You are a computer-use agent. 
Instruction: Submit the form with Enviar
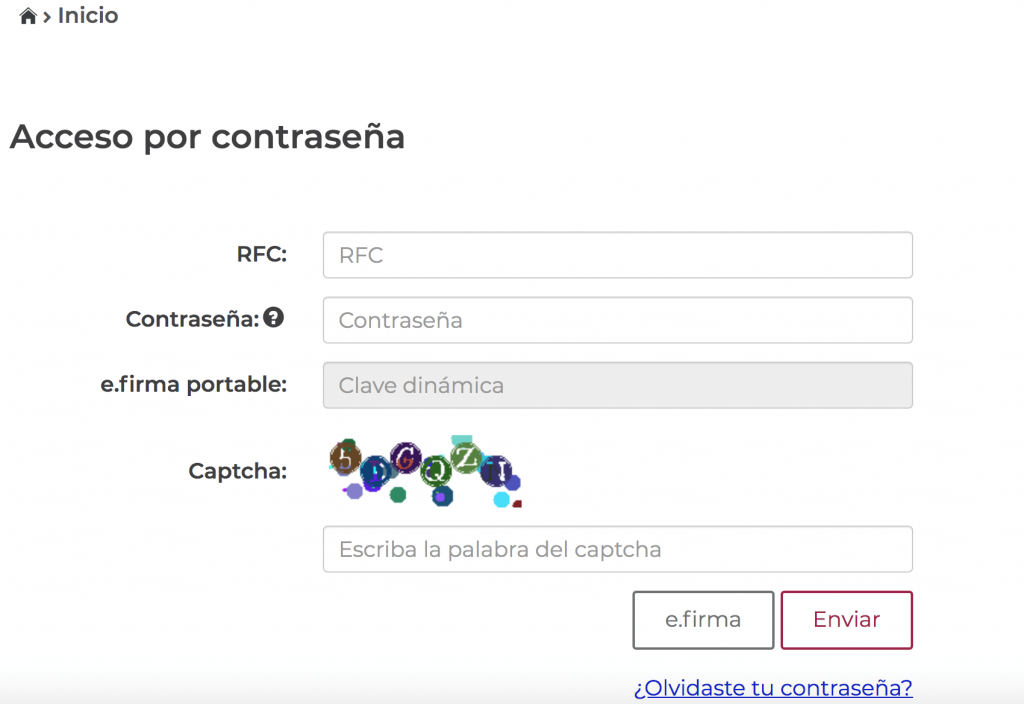click(x=846, y=620)
